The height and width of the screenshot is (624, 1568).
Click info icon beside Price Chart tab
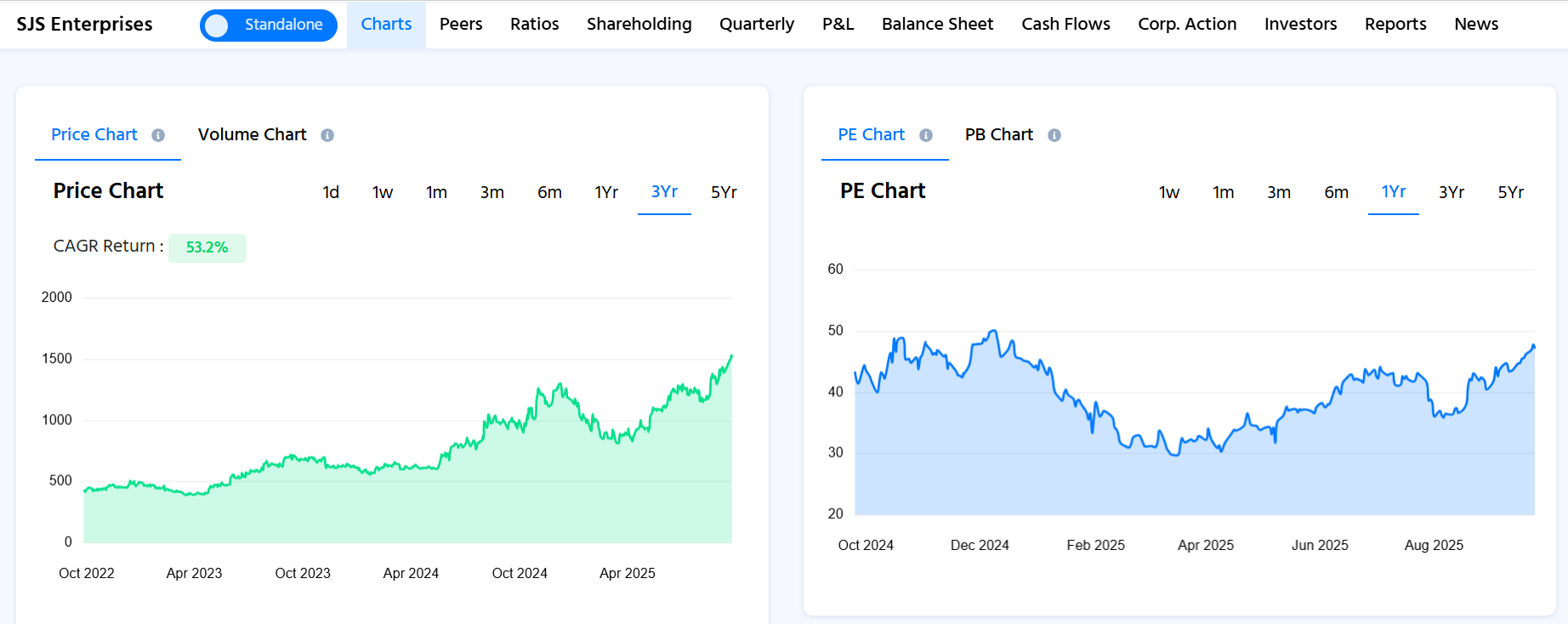[158, 135]
